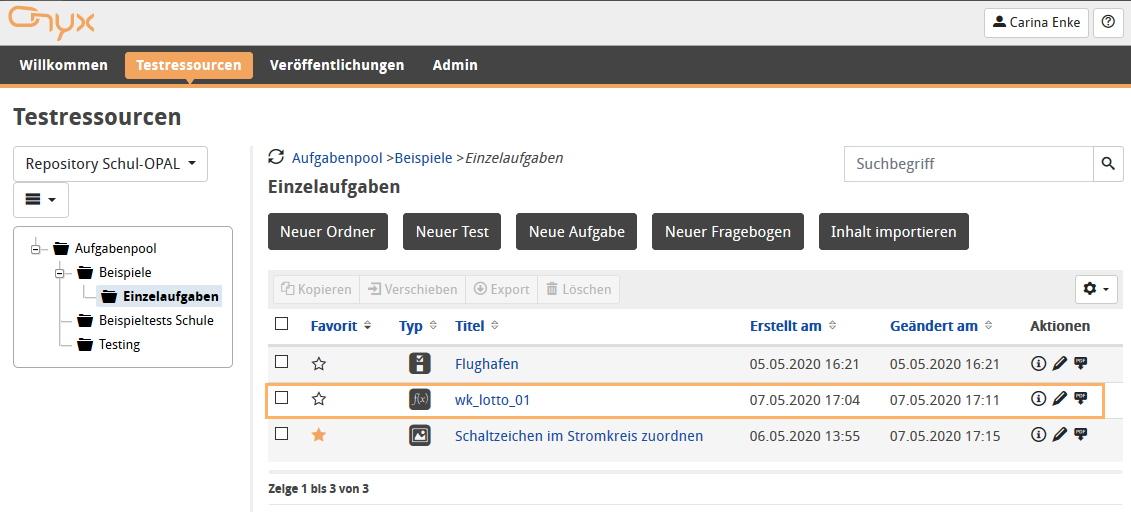Viewport: 1131px width, 512px height.
Task: Open the Repository Schul-OPAL dropdown
Action: coord(110,164)
